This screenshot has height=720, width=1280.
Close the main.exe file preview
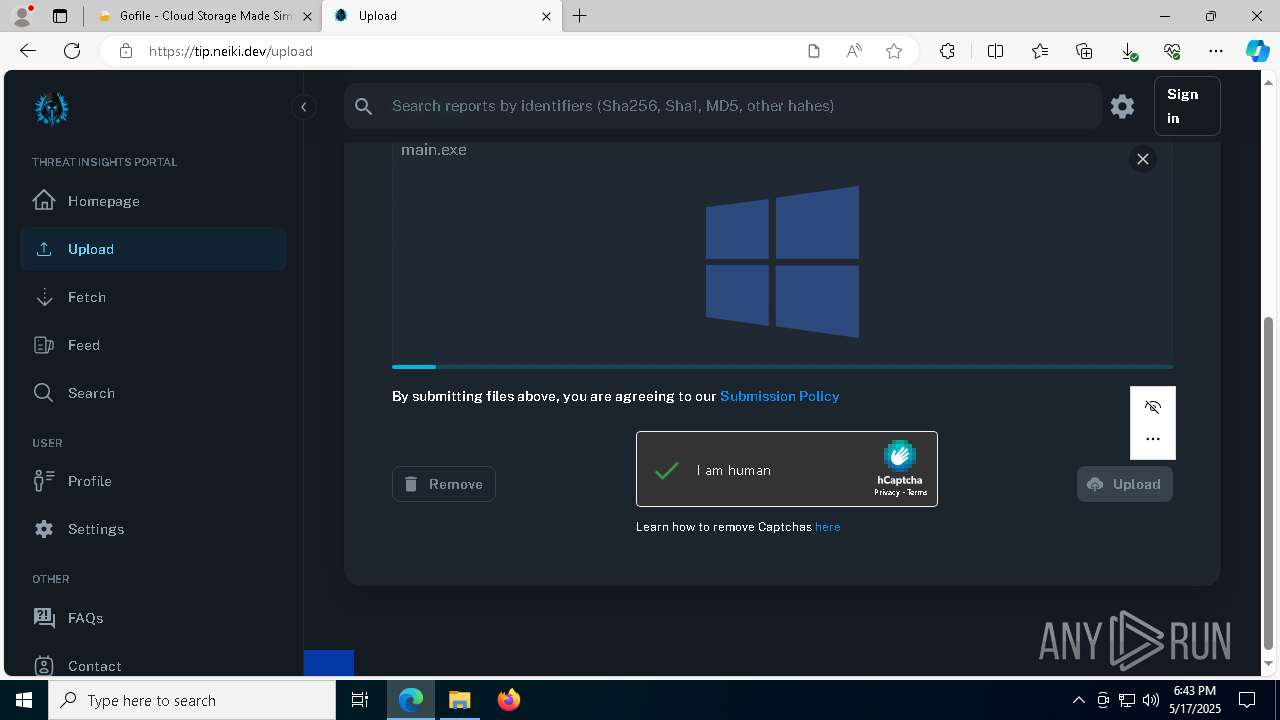tap(1142, 159)
